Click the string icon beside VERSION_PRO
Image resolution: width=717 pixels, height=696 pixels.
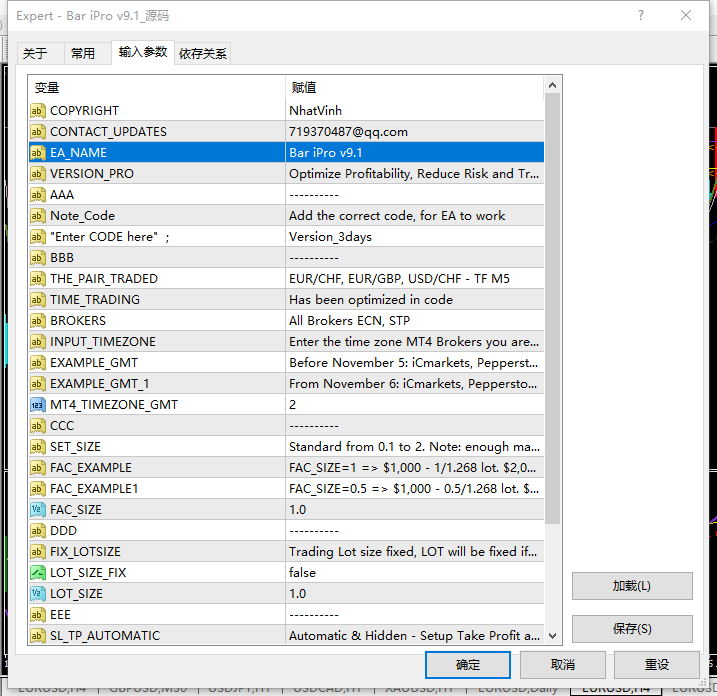click(x=38, y=174)
